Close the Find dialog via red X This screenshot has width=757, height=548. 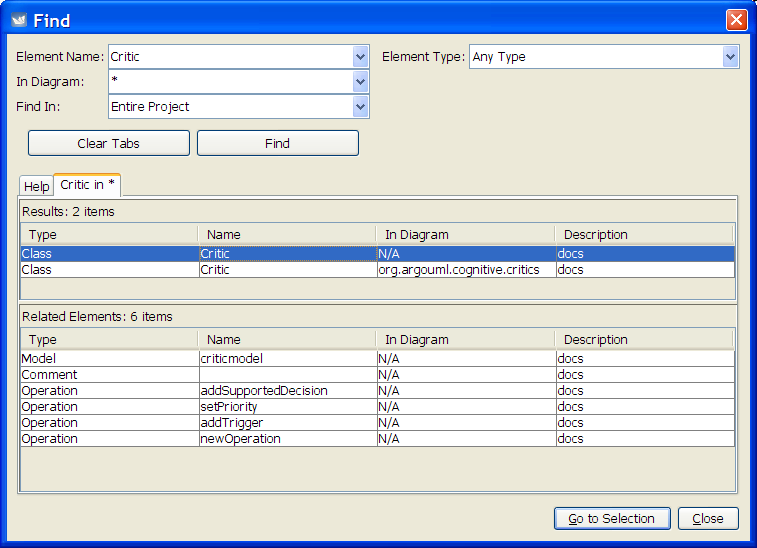736,20
